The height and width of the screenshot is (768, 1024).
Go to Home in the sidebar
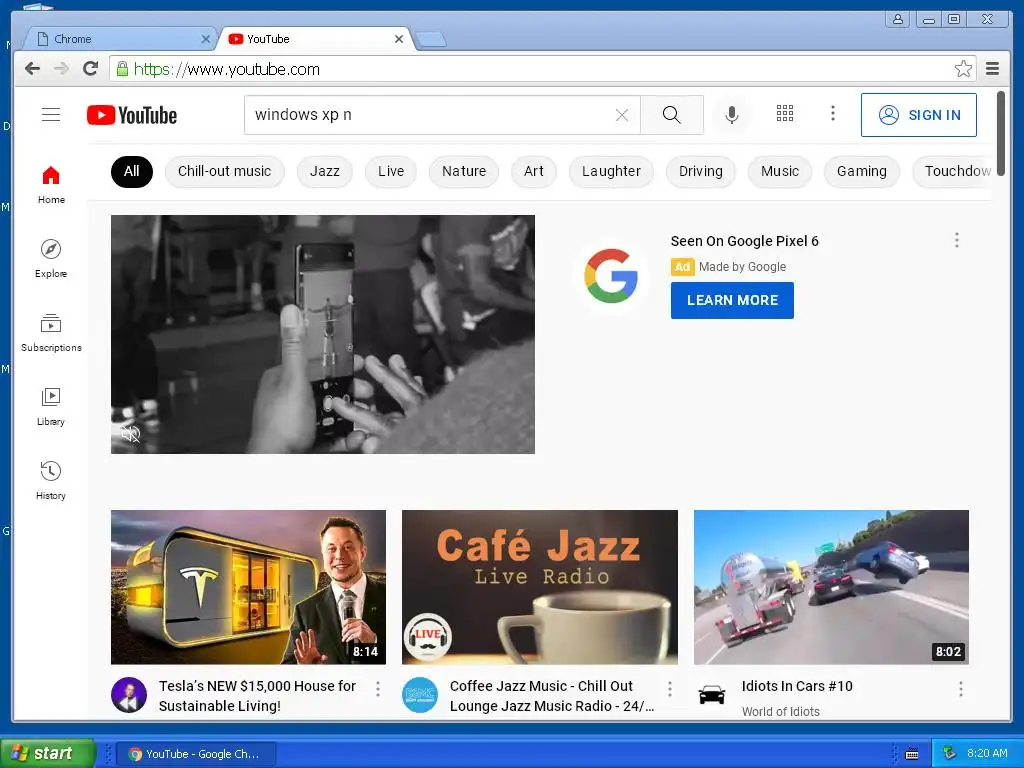point(51,185)
